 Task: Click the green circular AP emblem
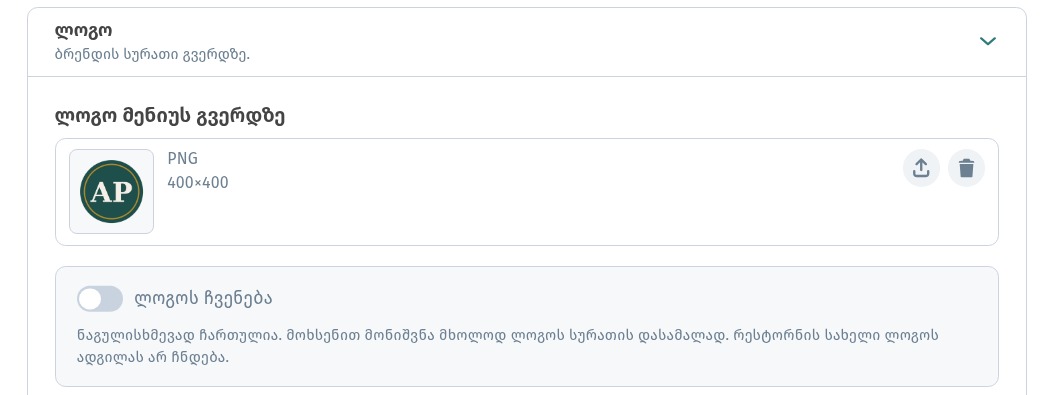(111, 191)
